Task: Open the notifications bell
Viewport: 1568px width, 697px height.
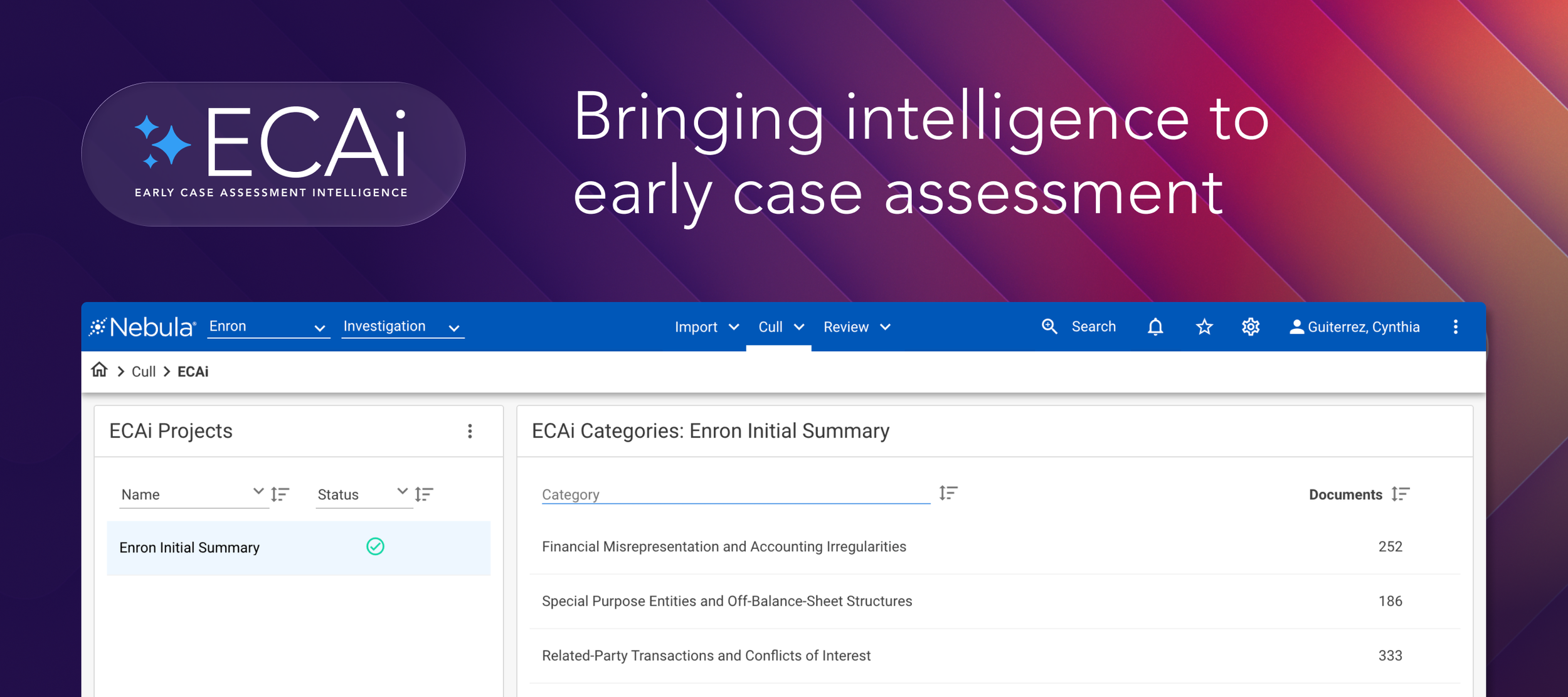Action: (1155, 327)
